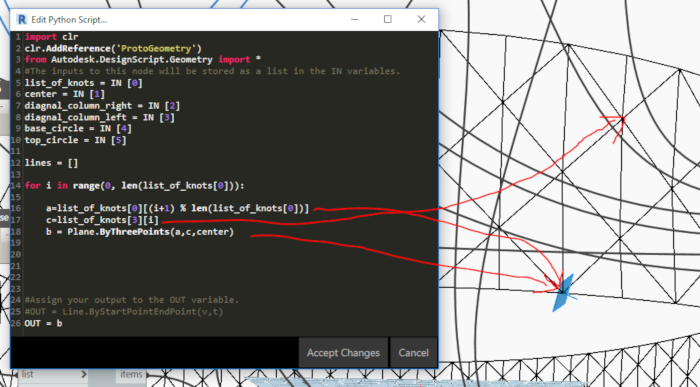Viewport: 700px width, 387px height.
Task: Cancel the script edits
Action: pyautogui.click(x=413, y=353)
